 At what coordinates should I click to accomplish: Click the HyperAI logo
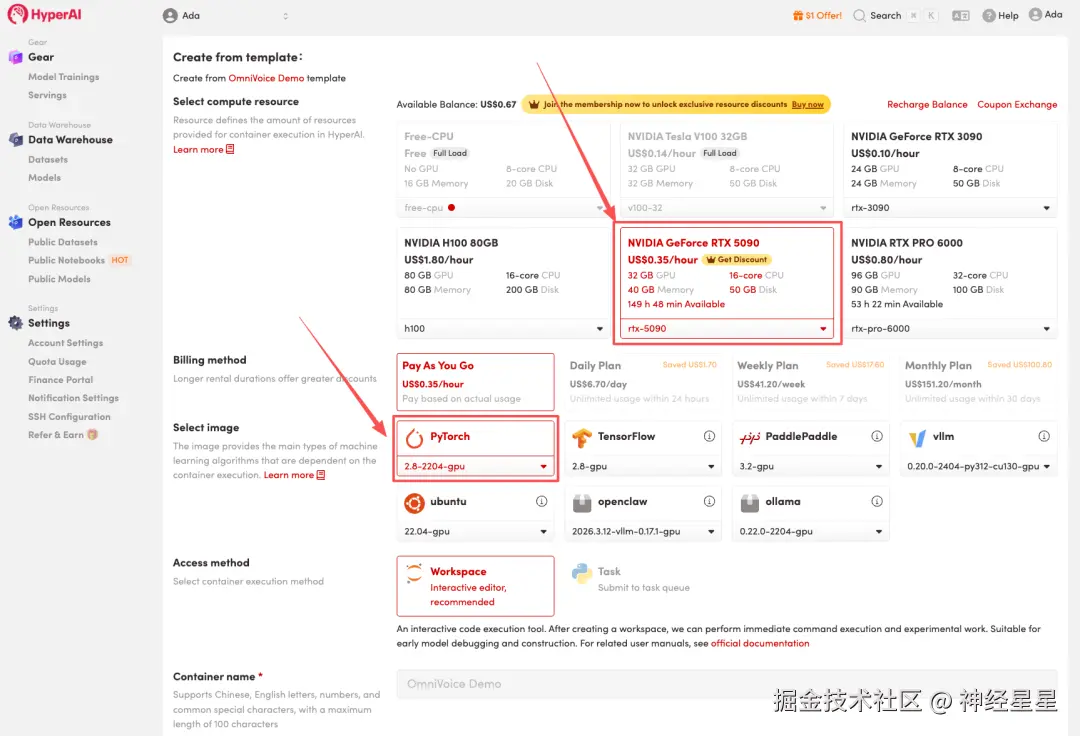[x=44, y=14]
